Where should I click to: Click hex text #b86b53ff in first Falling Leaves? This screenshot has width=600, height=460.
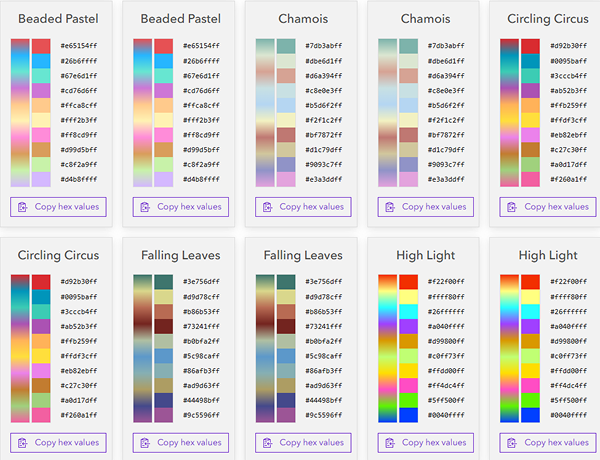(201, 312)
